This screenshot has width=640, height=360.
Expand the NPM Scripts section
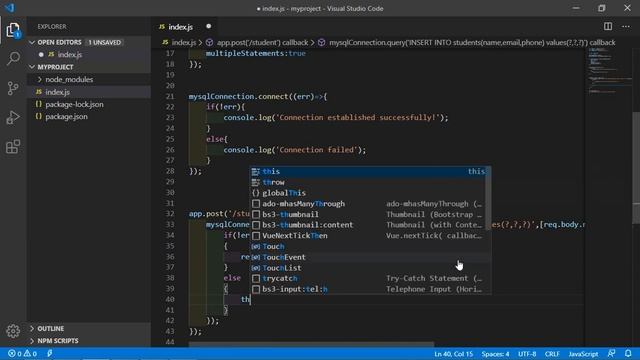32,341
